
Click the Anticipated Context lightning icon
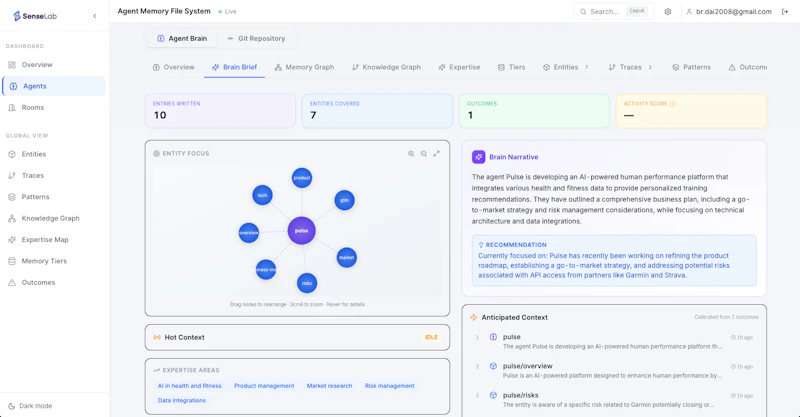point(474,317)
